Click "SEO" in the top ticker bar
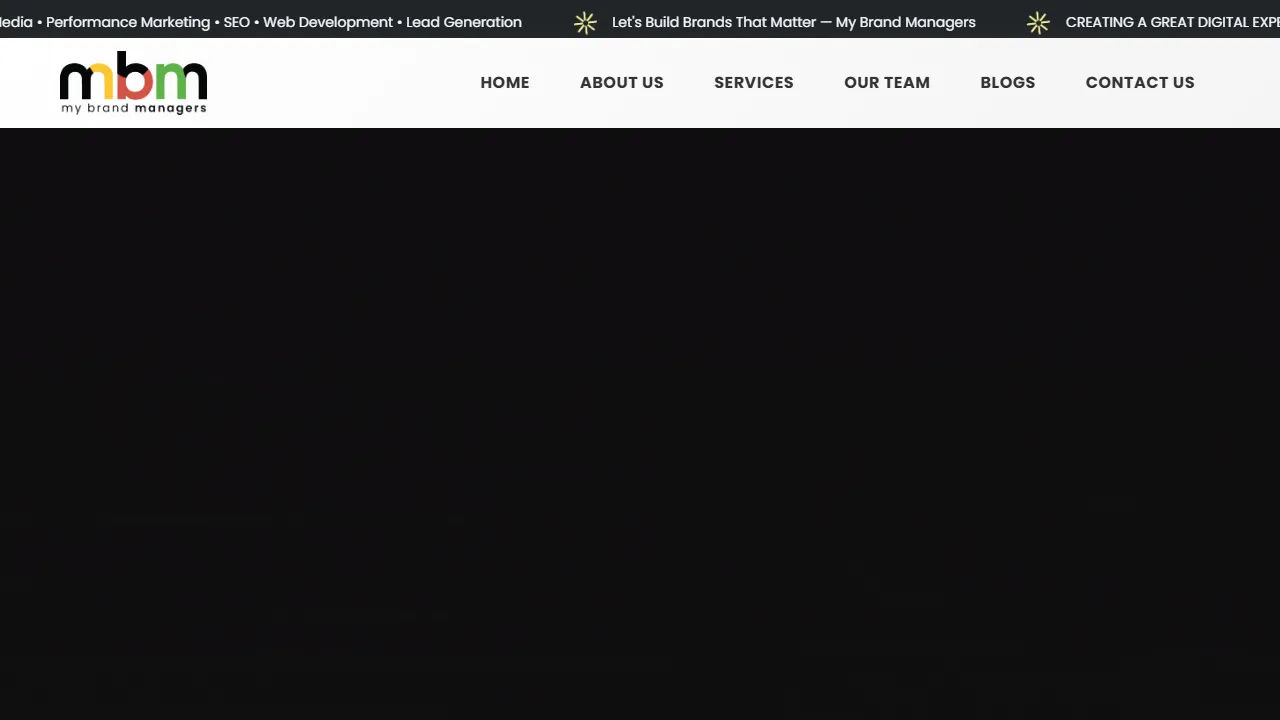 click(x=237, y=22)
